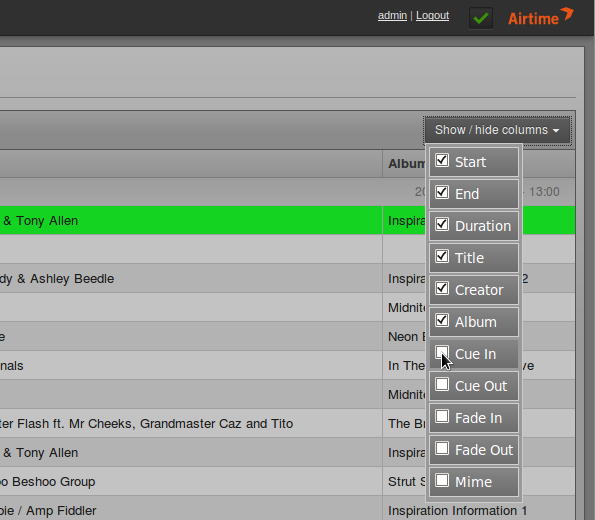
Task: Click the Logout link
Action: [x=432, y=16]
